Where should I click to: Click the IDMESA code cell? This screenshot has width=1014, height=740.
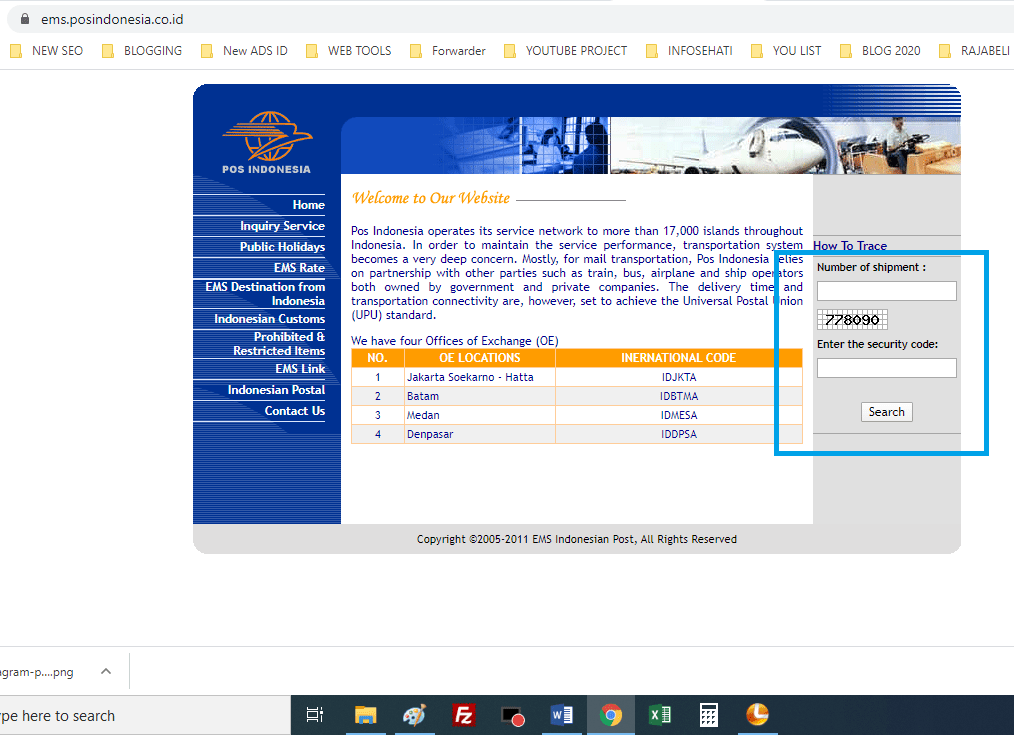678,415
